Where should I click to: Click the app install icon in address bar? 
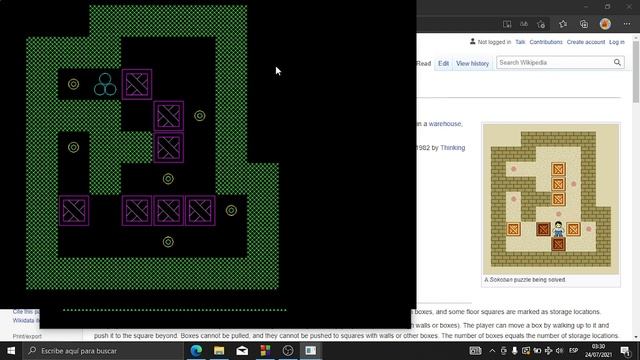point(507,24)
